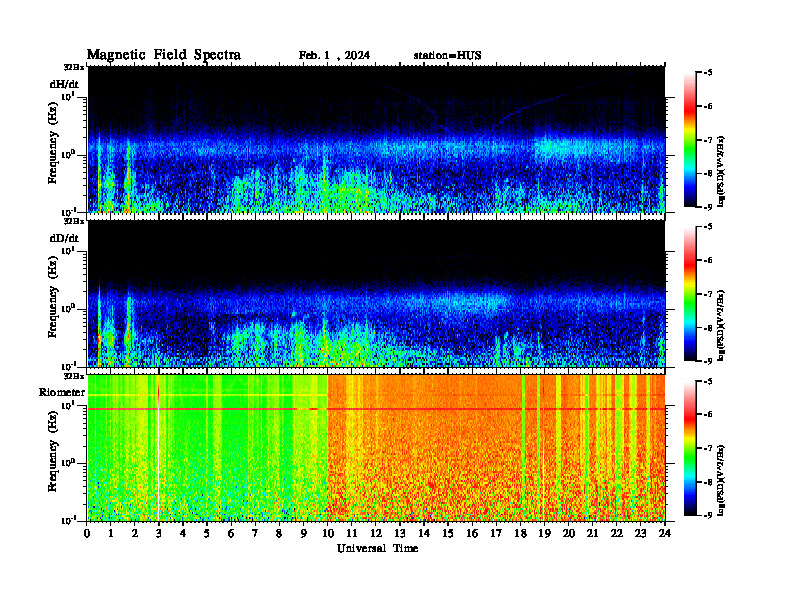Click the '-9' value on dH/dt color scale
The height and width of the screenshot is (612, 792).
[707, 207]
